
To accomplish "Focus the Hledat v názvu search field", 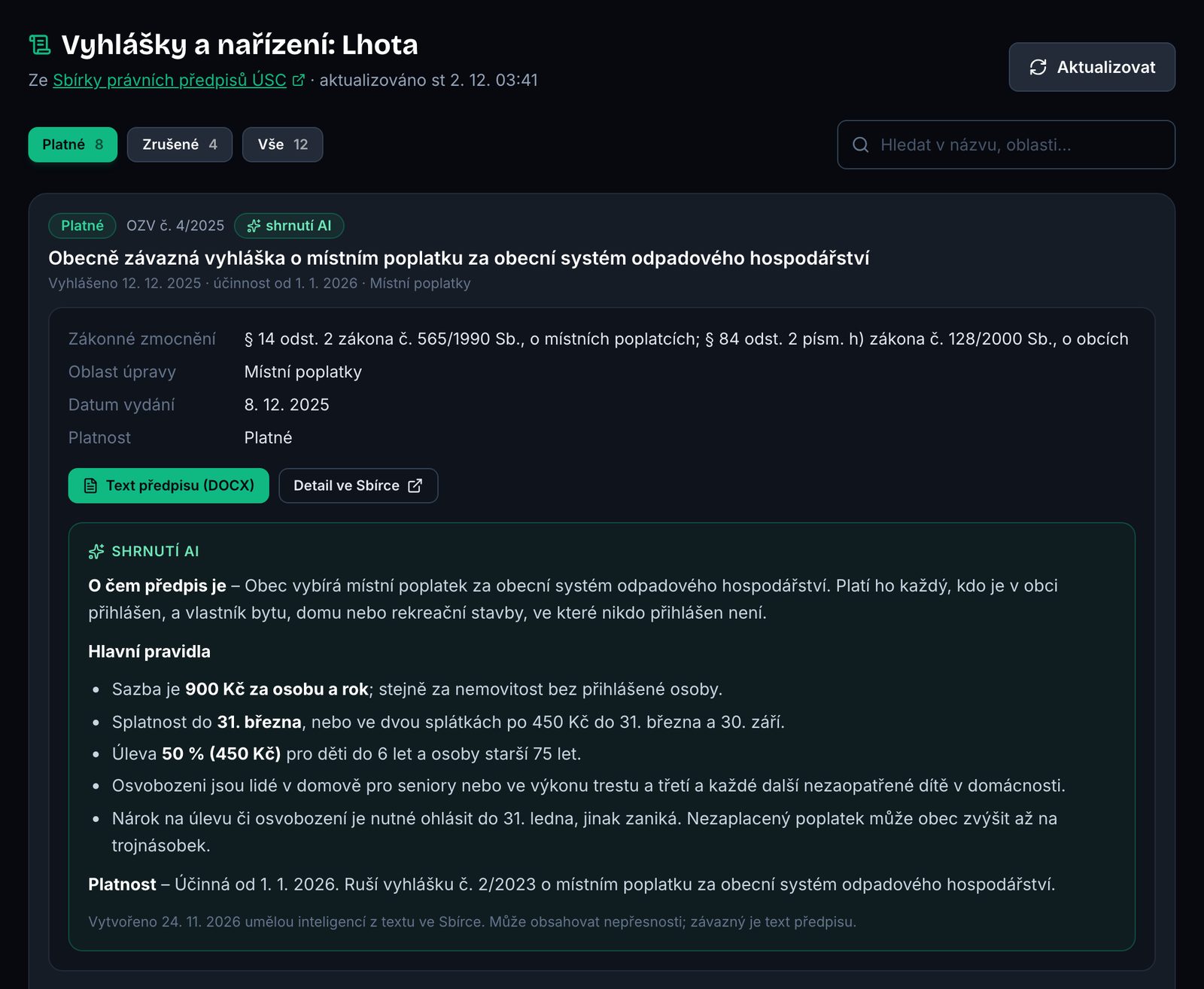I will click(x=1006, y=145).
